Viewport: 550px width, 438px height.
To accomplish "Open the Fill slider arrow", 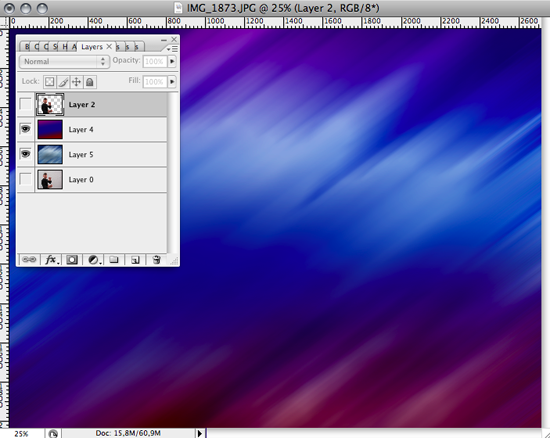I will coord(172,82).
